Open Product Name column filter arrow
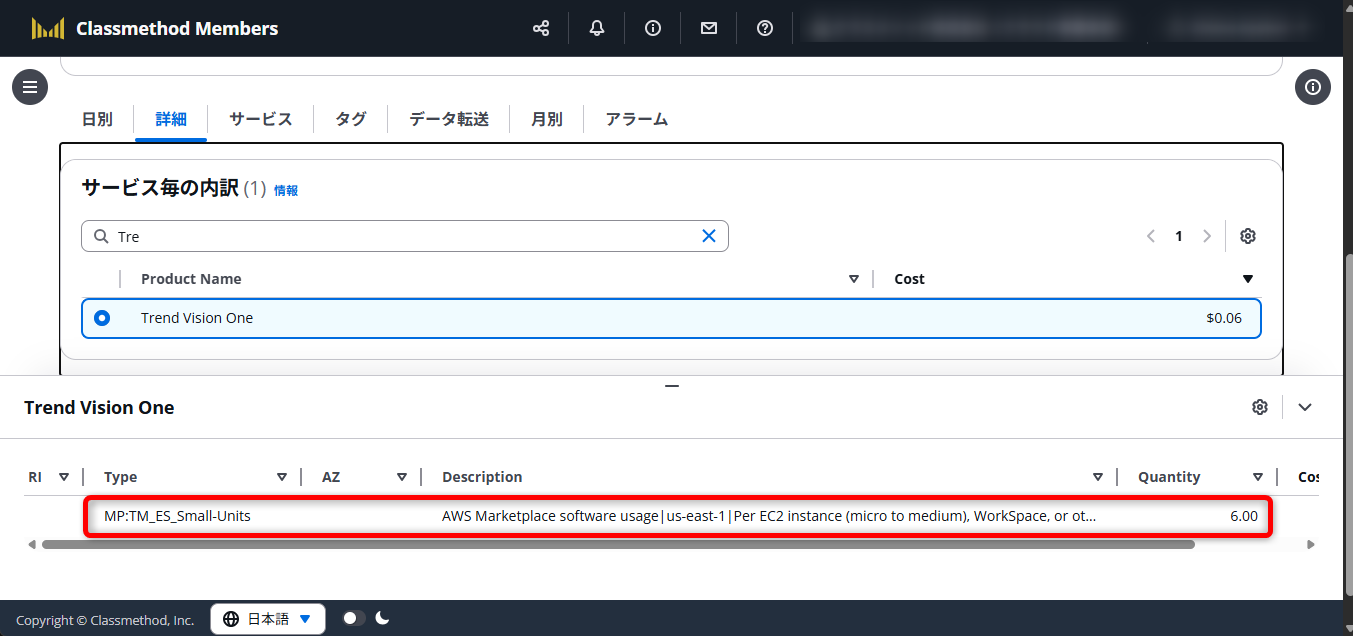This screenshot has height=636, width=1353. pyautogui.click(x=853, y=279)
